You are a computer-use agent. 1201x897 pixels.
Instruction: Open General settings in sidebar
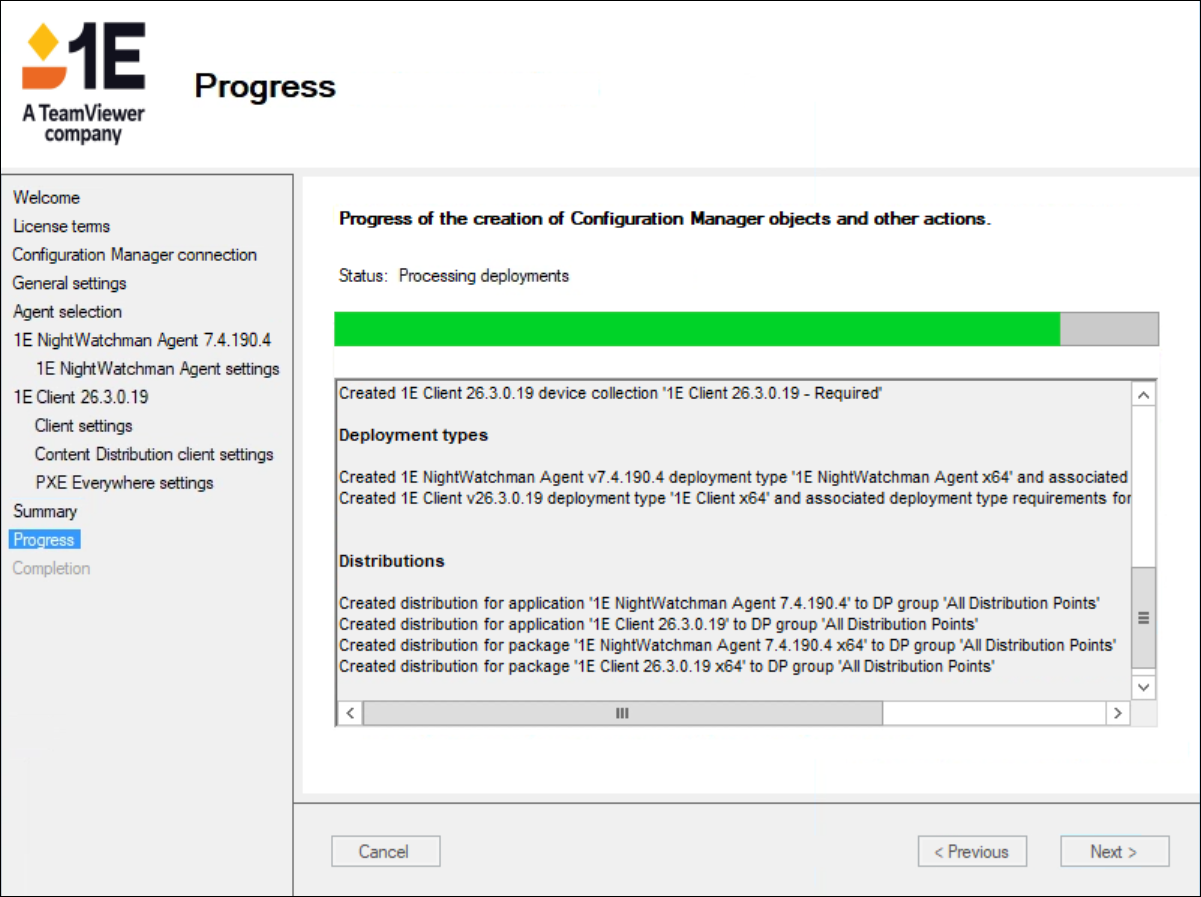tap(69, 283)
